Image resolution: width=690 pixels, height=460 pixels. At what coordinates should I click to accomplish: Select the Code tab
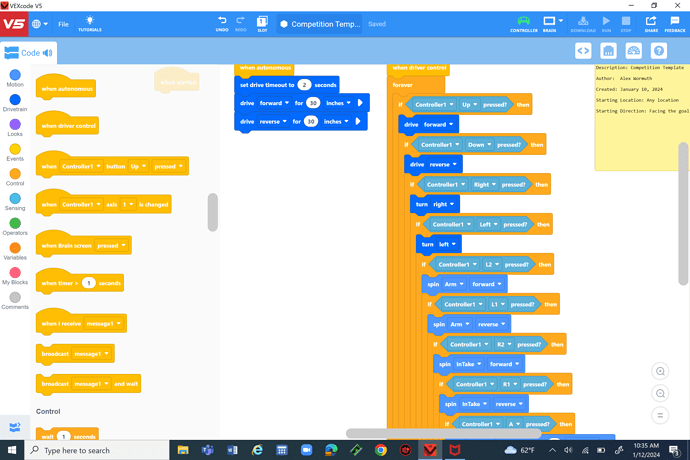pyautogui.click(x=29, y=53)
